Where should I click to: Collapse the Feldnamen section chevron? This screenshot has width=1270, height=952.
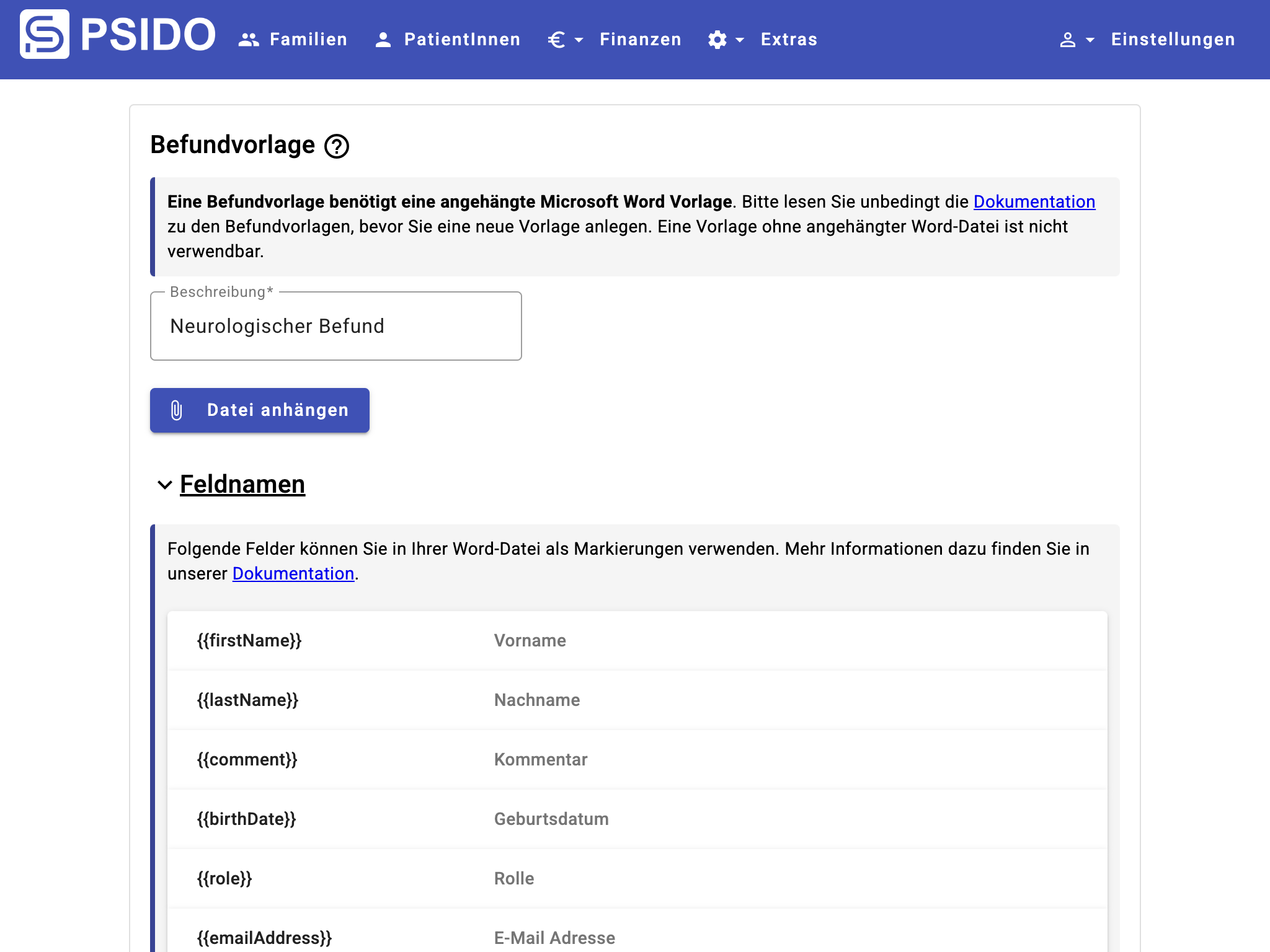point(164,485)
